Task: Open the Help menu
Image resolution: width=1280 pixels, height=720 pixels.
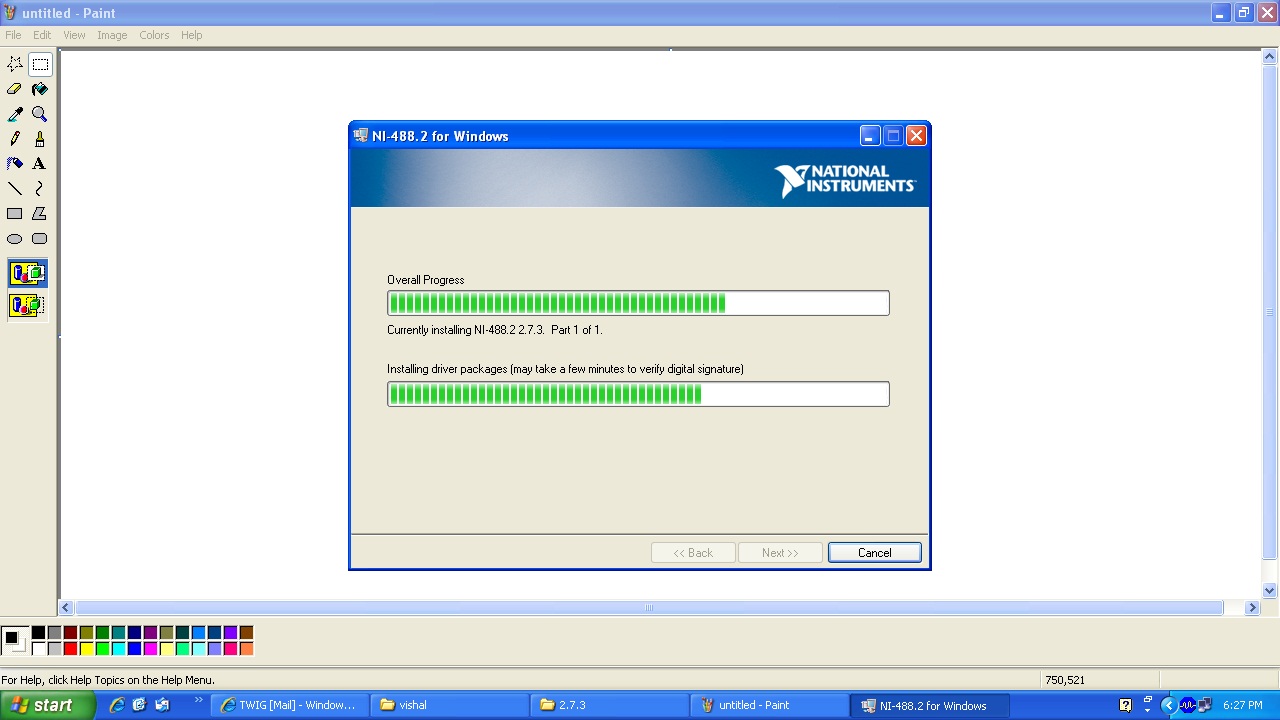Action: [192, 35]
